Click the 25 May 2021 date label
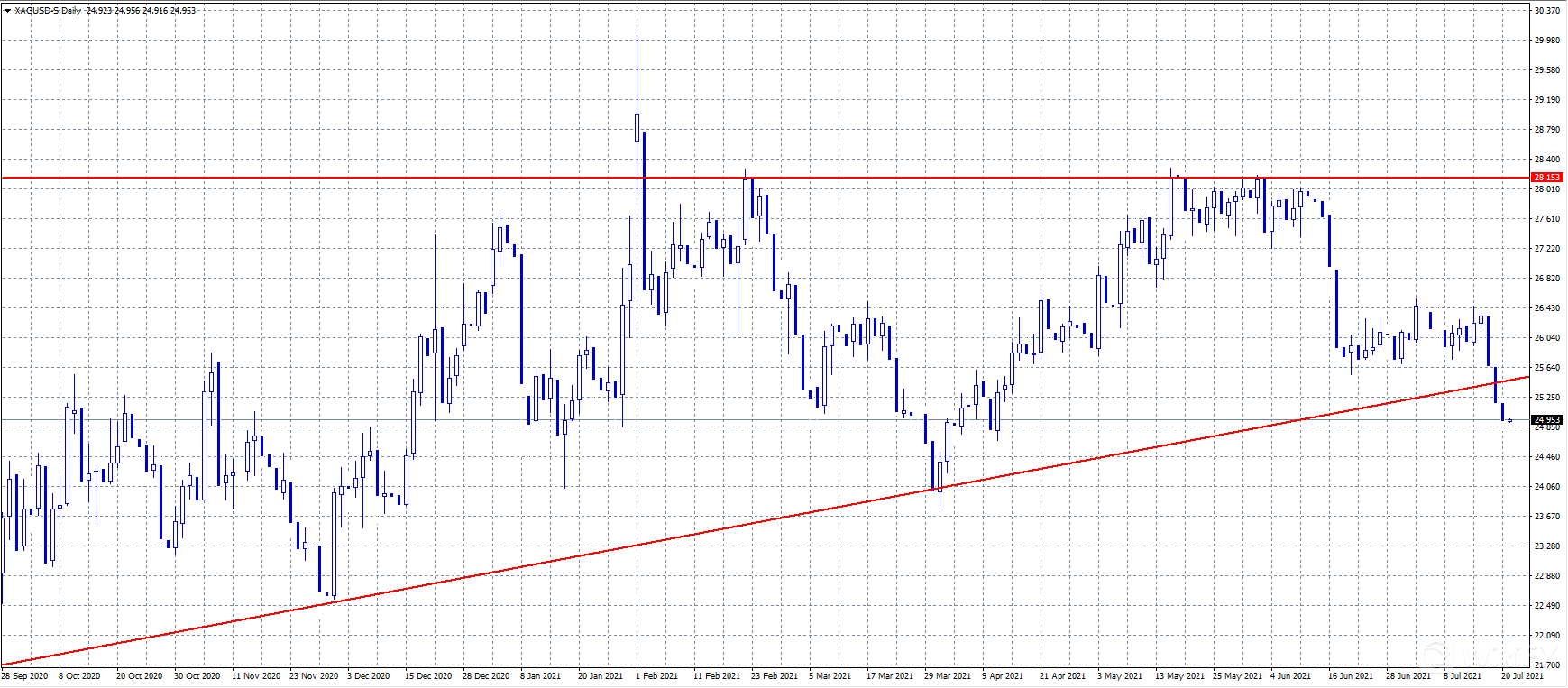1568x688 pixels. click(x=1238, y=676)
